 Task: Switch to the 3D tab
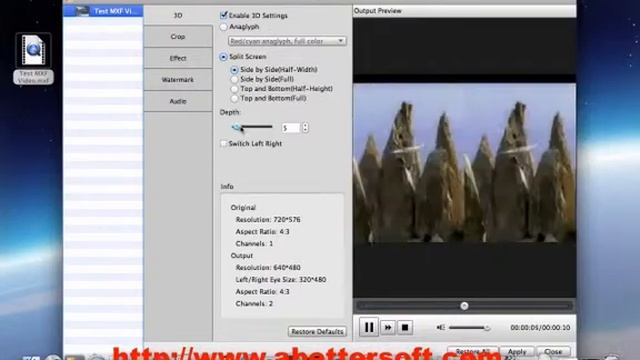[x=178, y=16]
